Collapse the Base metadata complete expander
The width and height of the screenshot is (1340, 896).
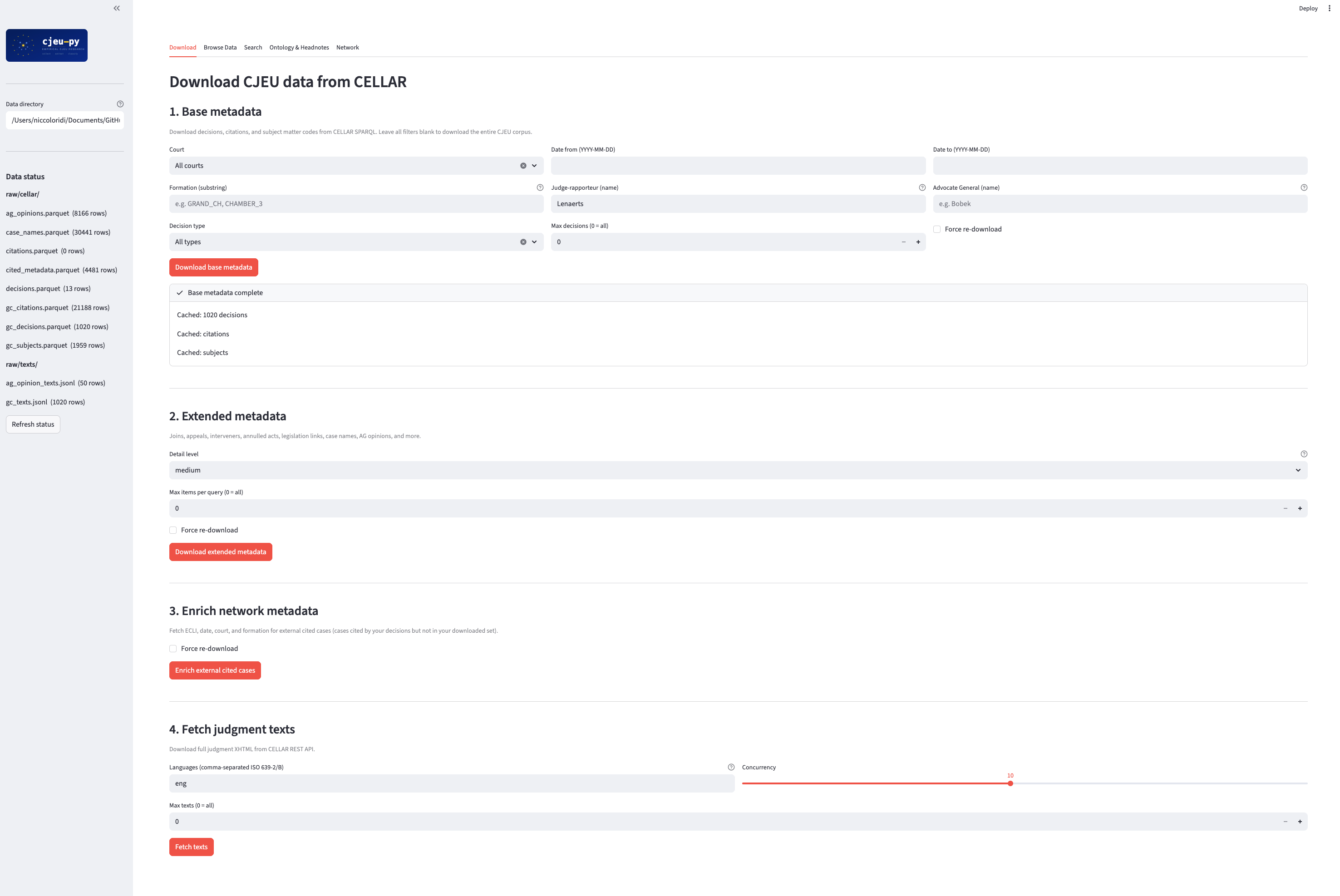tap(225, 293)
